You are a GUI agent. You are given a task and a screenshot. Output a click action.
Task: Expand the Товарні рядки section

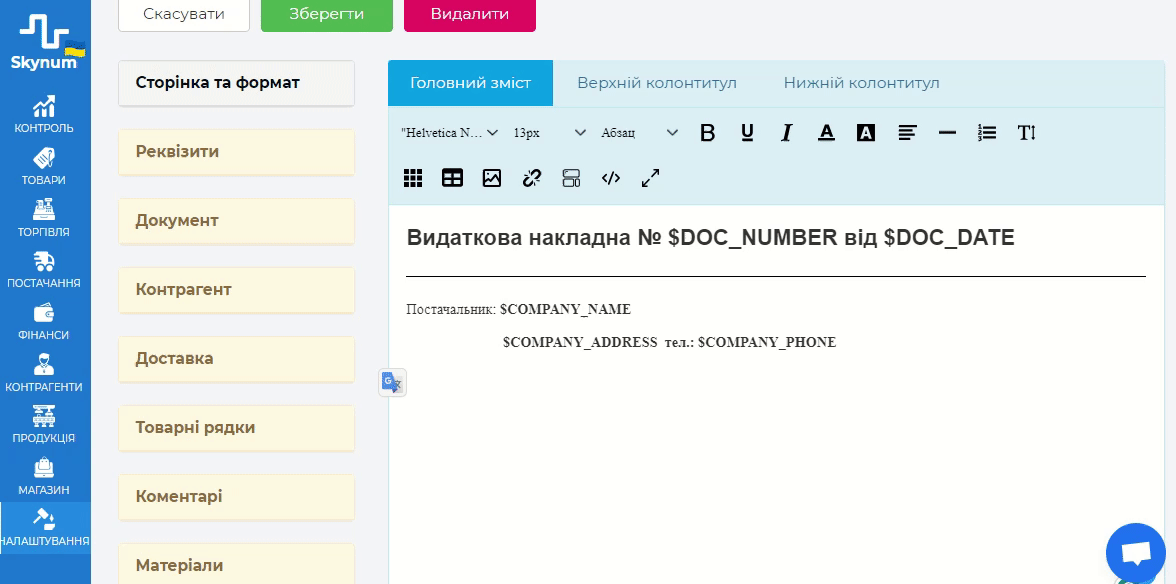(x=236, y=428)
